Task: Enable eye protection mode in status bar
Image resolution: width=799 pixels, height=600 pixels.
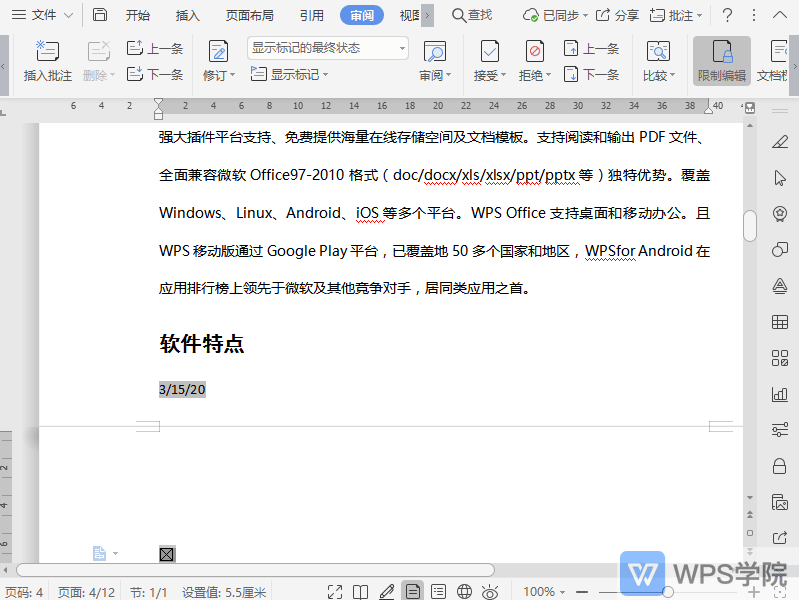Action: (490, 592)
